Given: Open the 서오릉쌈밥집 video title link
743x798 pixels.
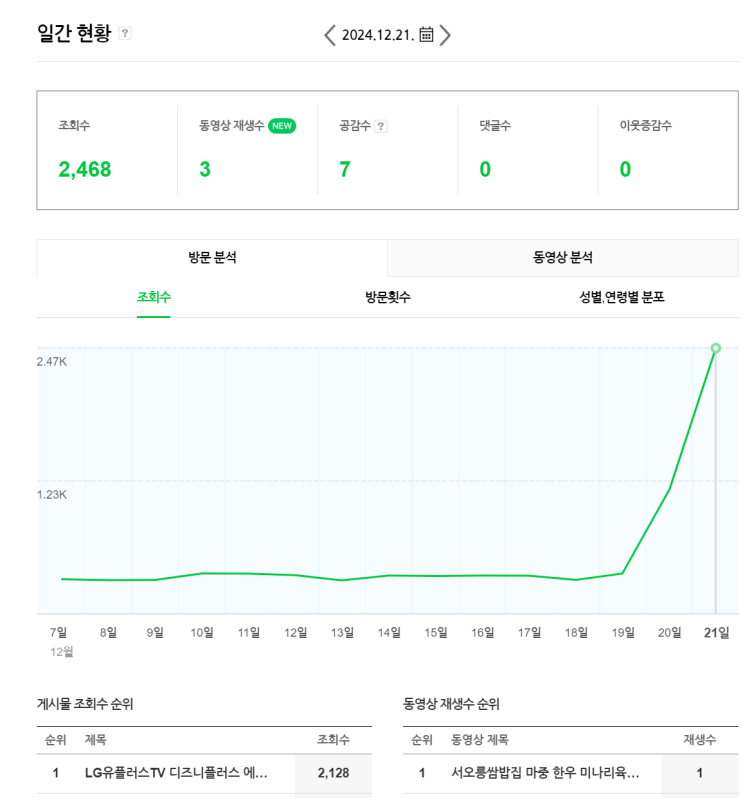Looking at the screenshot, I should pos(545,773).
